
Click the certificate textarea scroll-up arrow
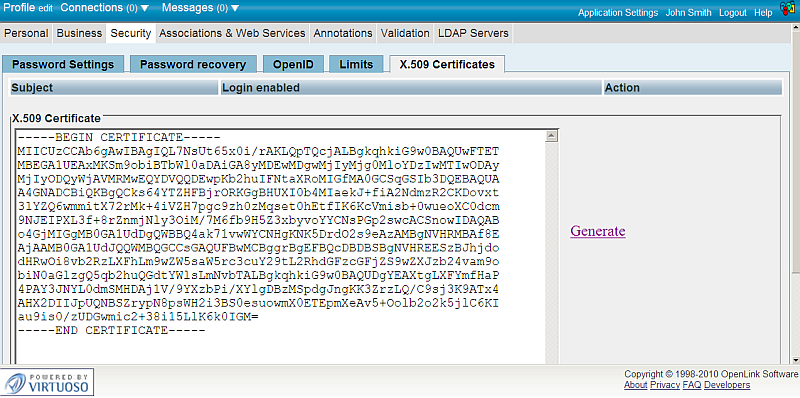click(x=551, y=136)
